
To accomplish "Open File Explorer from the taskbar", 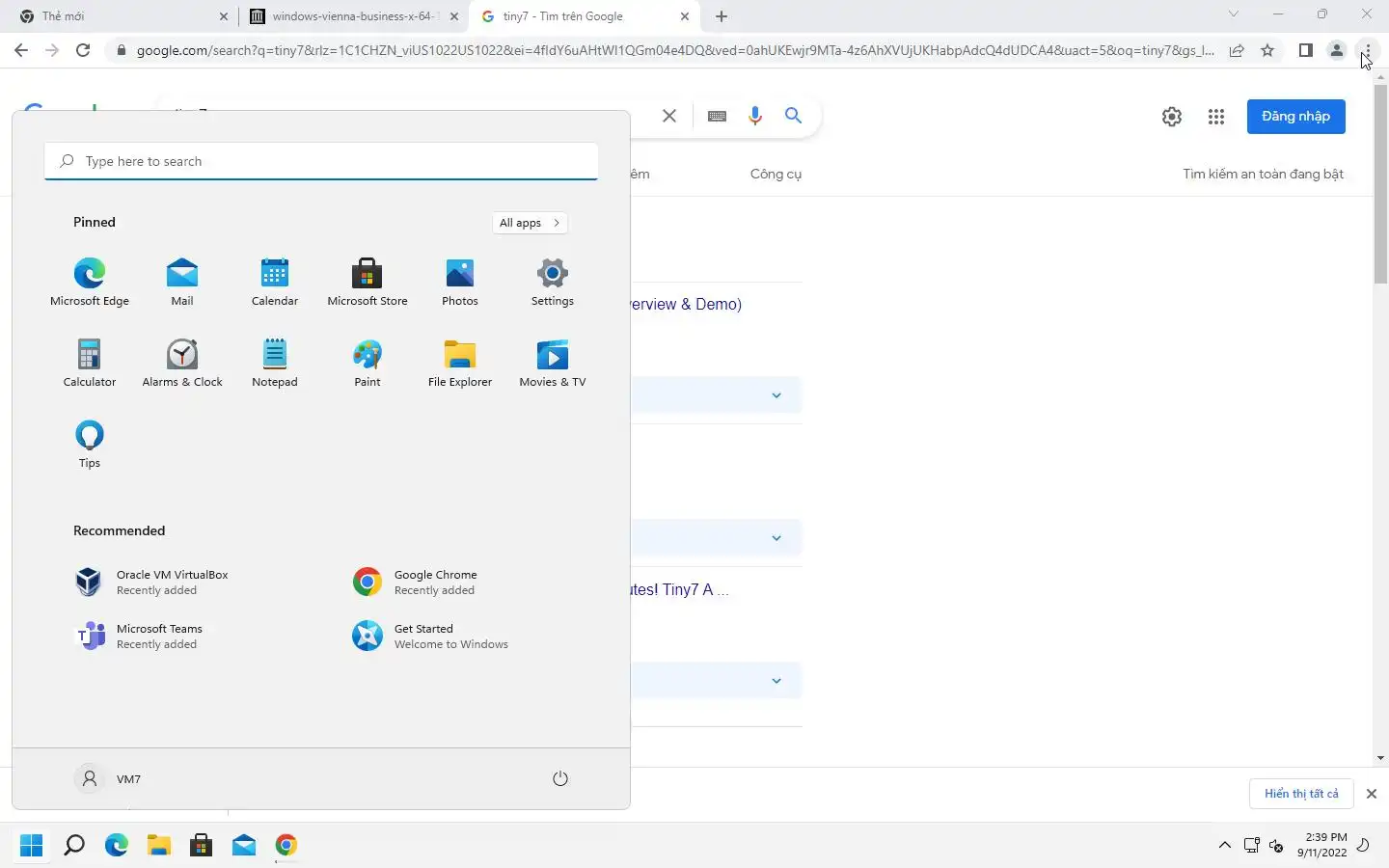I will [x=158, y=845].
